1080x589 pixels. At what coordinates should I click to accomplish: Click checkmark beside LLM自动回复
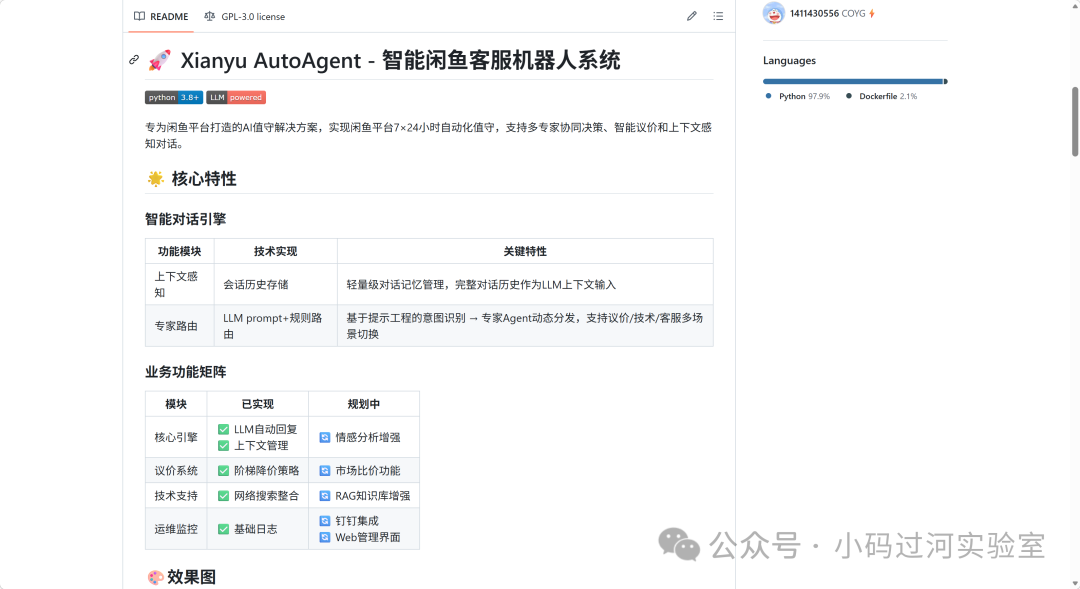coord(223,429)
